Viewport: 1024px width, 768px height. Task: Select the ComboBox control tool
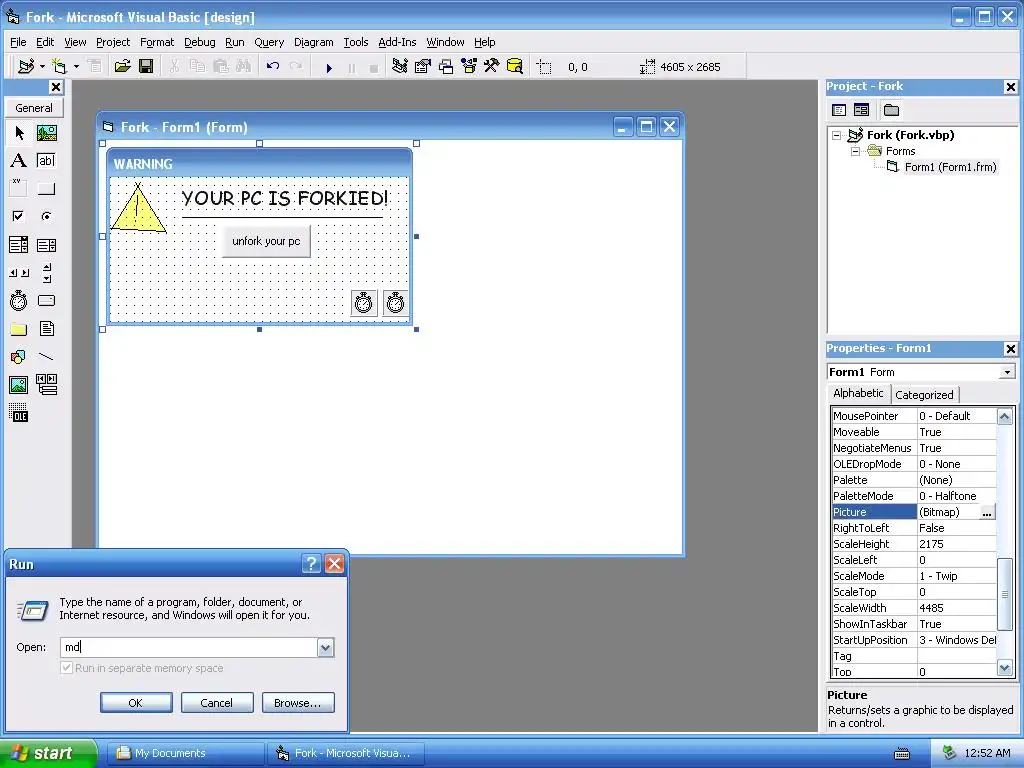point(19,245)
